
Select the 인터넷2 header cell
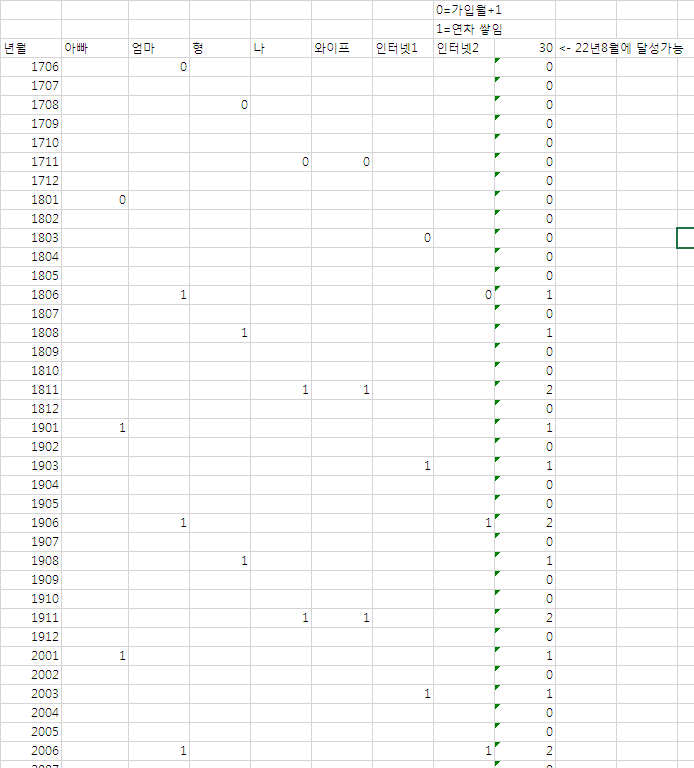pos(463,48)
